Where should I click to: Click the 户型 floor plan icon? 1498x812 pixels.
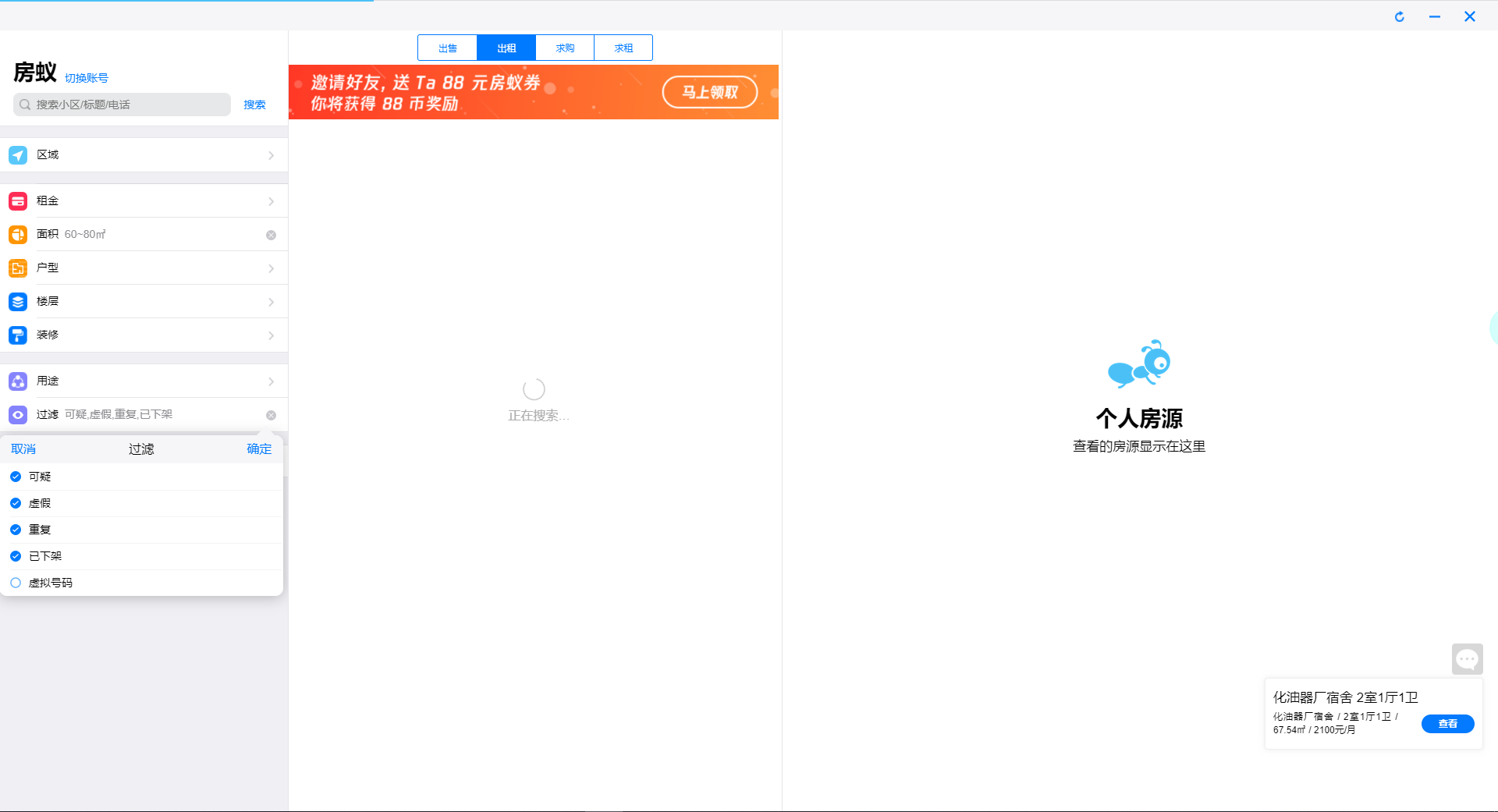click(18, 268)
